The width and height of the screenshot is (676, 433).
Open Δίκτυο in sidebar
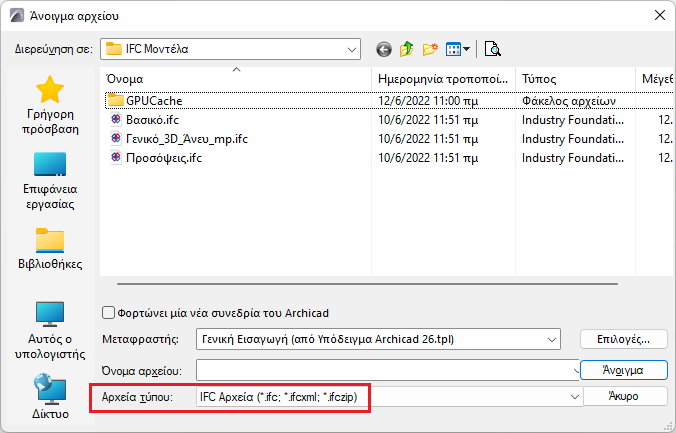50,397
